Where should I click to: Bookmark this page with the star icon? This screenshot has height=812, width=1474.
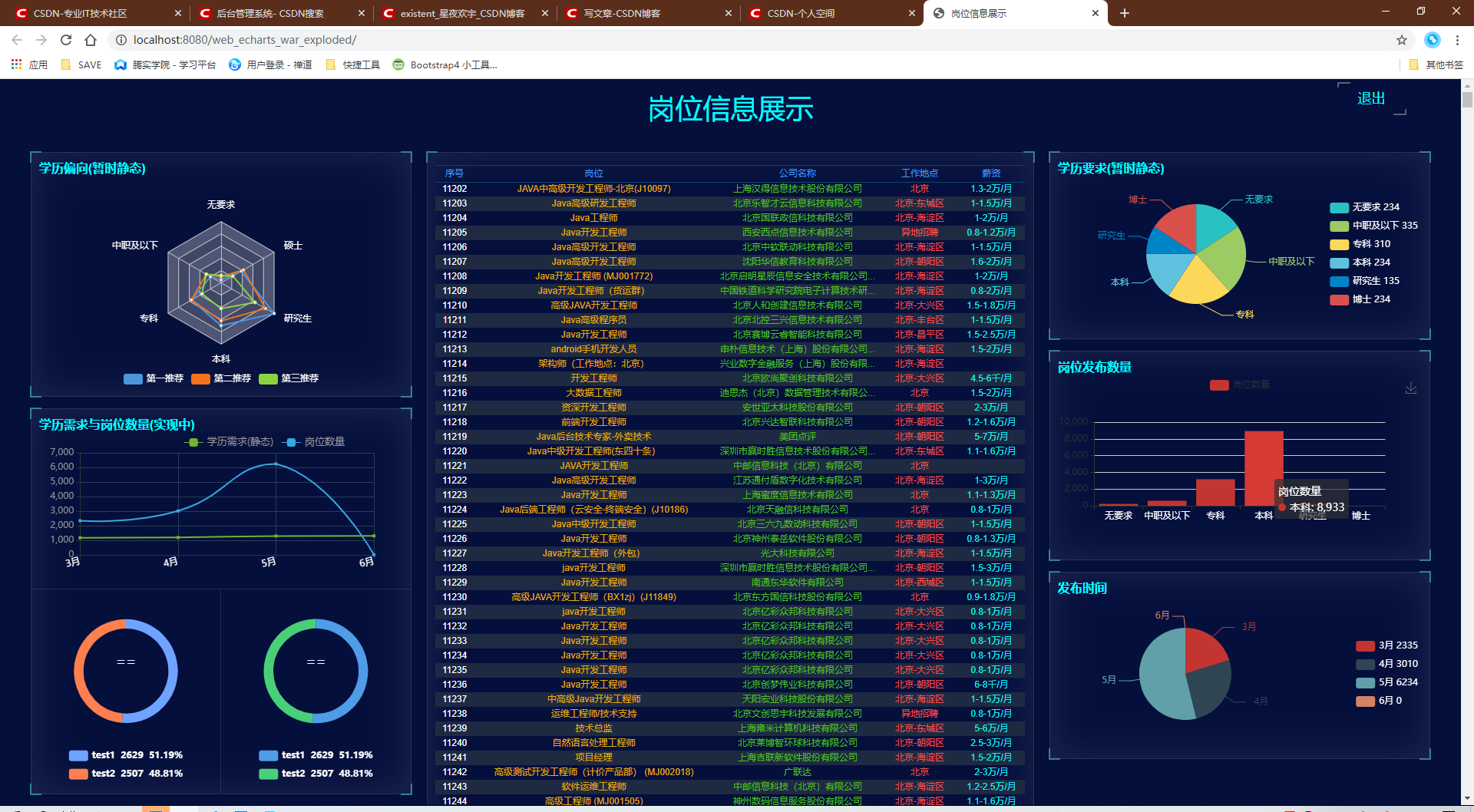pyautogui.click(x=1402, y=40)
